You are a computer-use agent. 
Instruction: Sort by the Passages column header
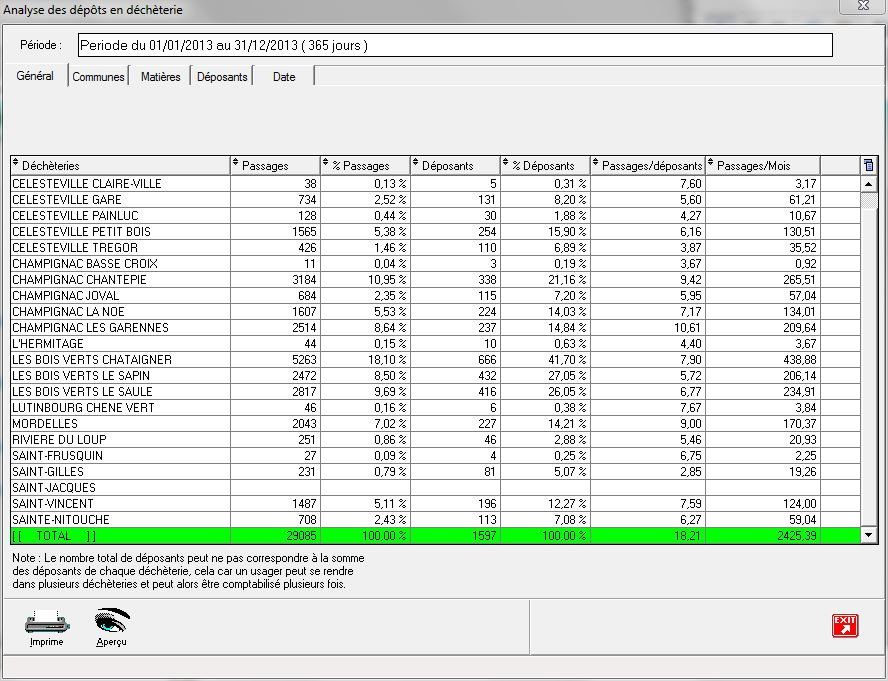tap(275, 165)
